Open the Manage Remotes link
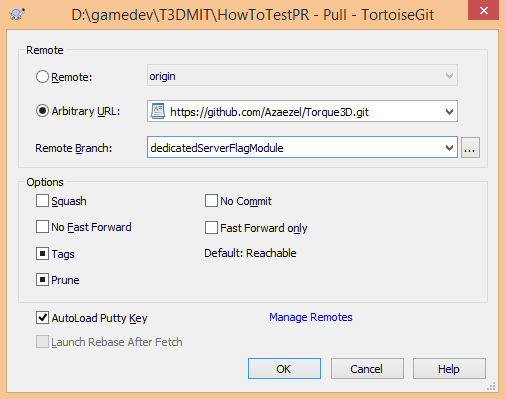The height and width of the screenshot is (399, 505). point(311,317)
